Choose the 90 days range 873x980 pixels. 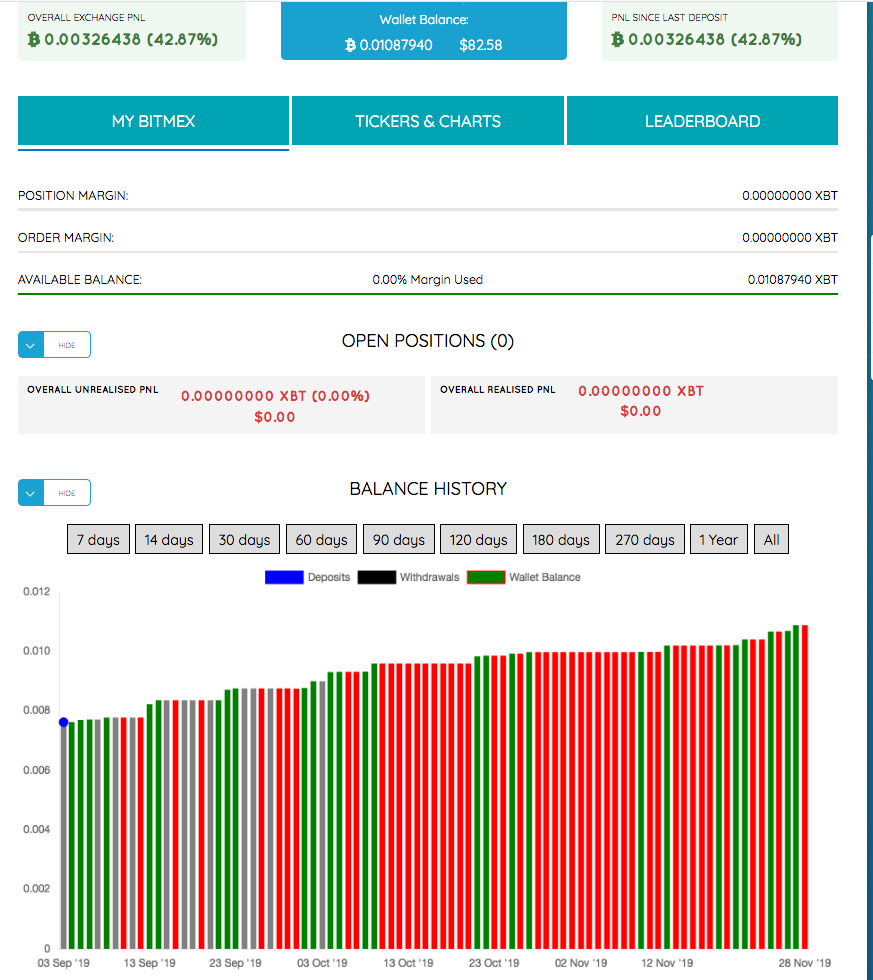click(399, 539)
